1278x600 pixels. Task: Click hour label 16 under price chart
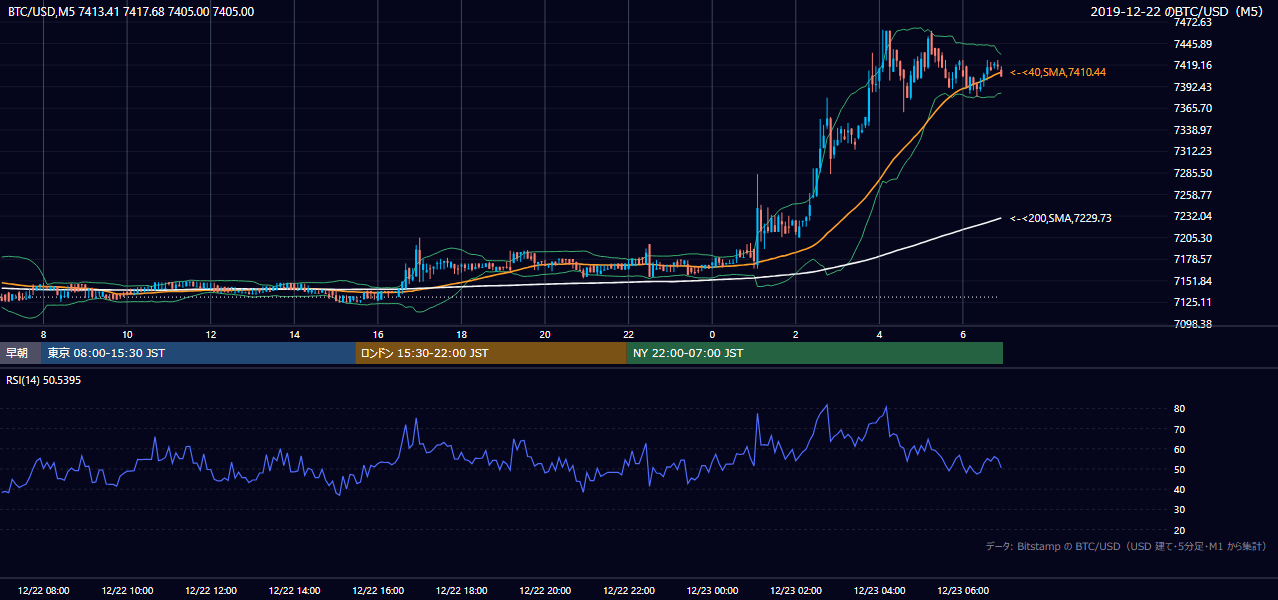pos(378,334)
